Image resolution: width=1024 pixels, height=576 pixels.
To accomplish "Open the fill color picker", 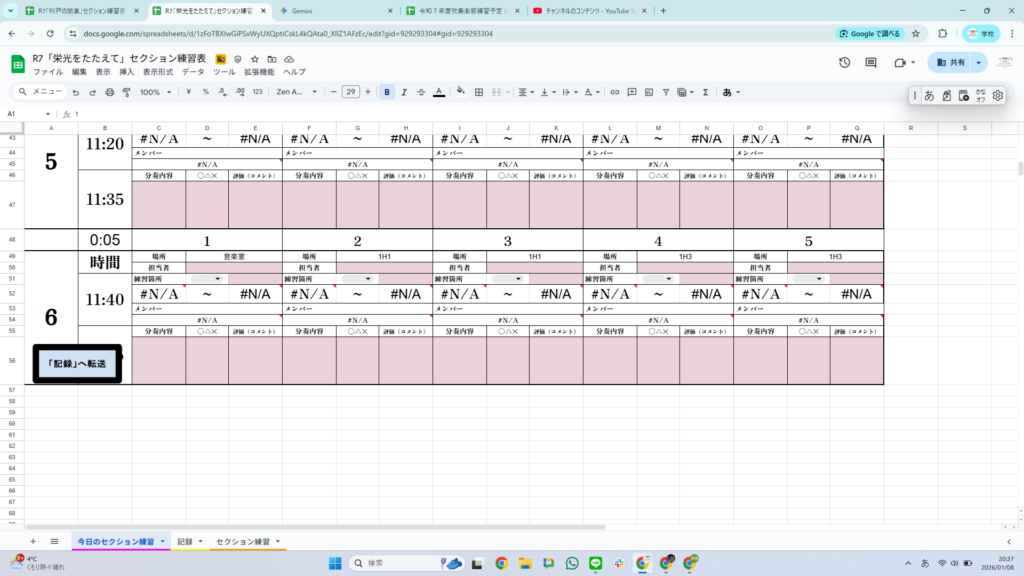I will click(x=461, y=92).
